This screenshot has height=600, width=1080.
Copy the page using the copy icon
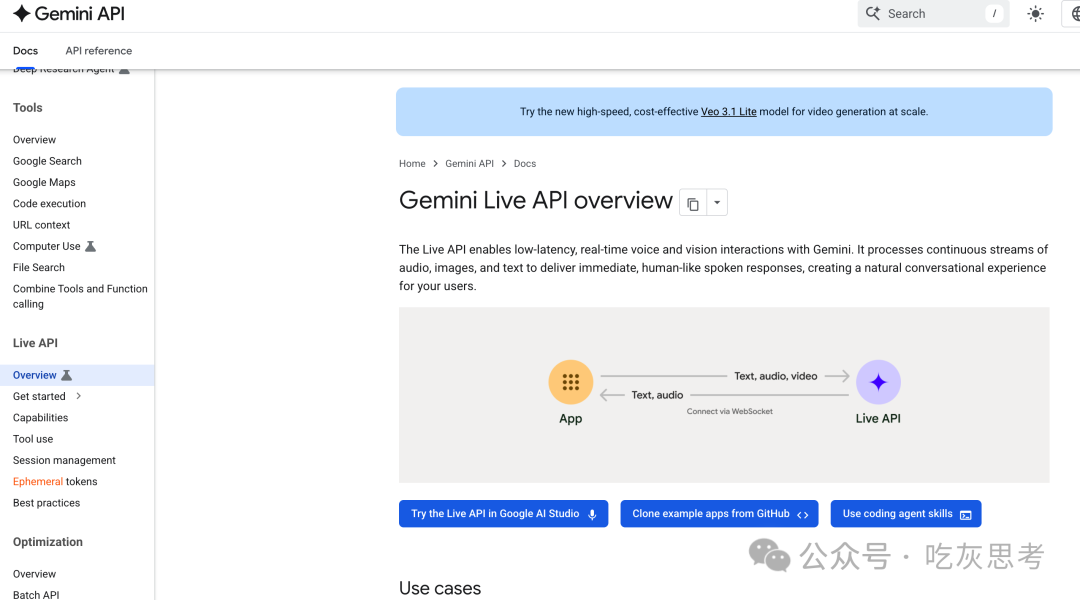693,203
